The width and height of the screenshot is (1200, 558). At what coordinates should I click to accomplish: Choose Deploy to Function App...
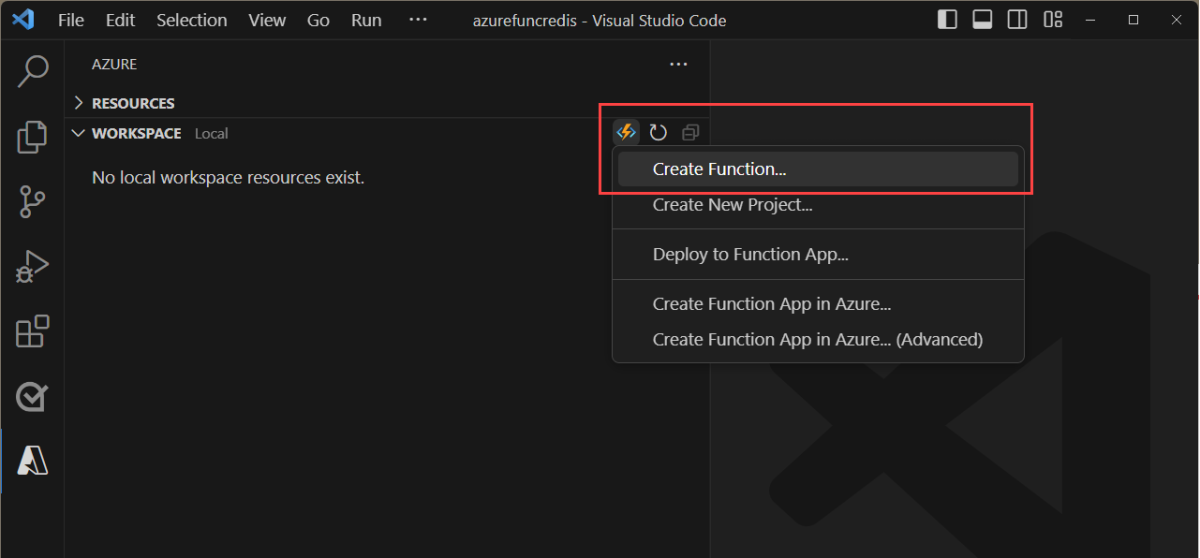pos(750,254)
